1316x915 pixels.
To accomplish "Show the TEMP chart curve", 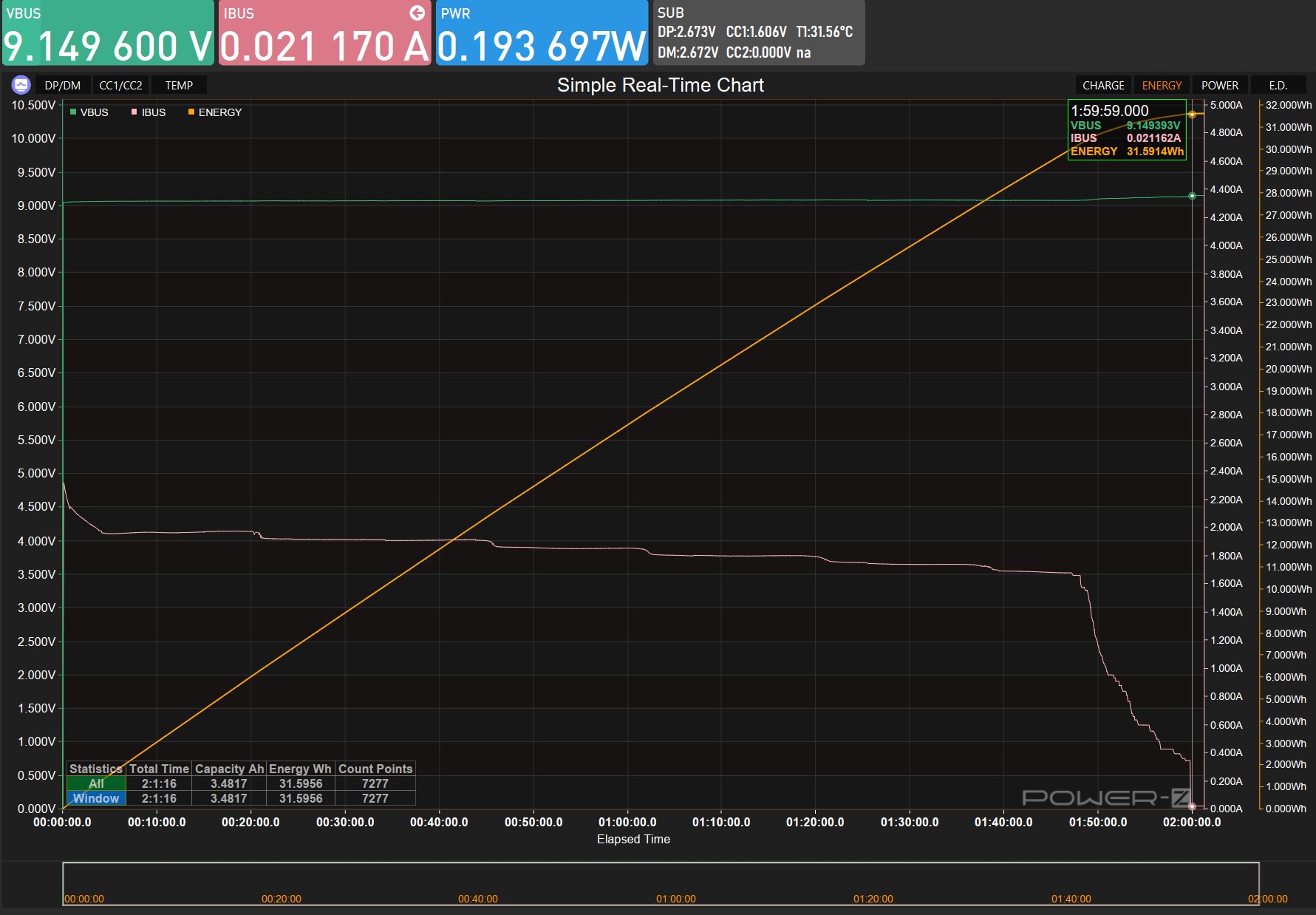I will pos(179,86).
